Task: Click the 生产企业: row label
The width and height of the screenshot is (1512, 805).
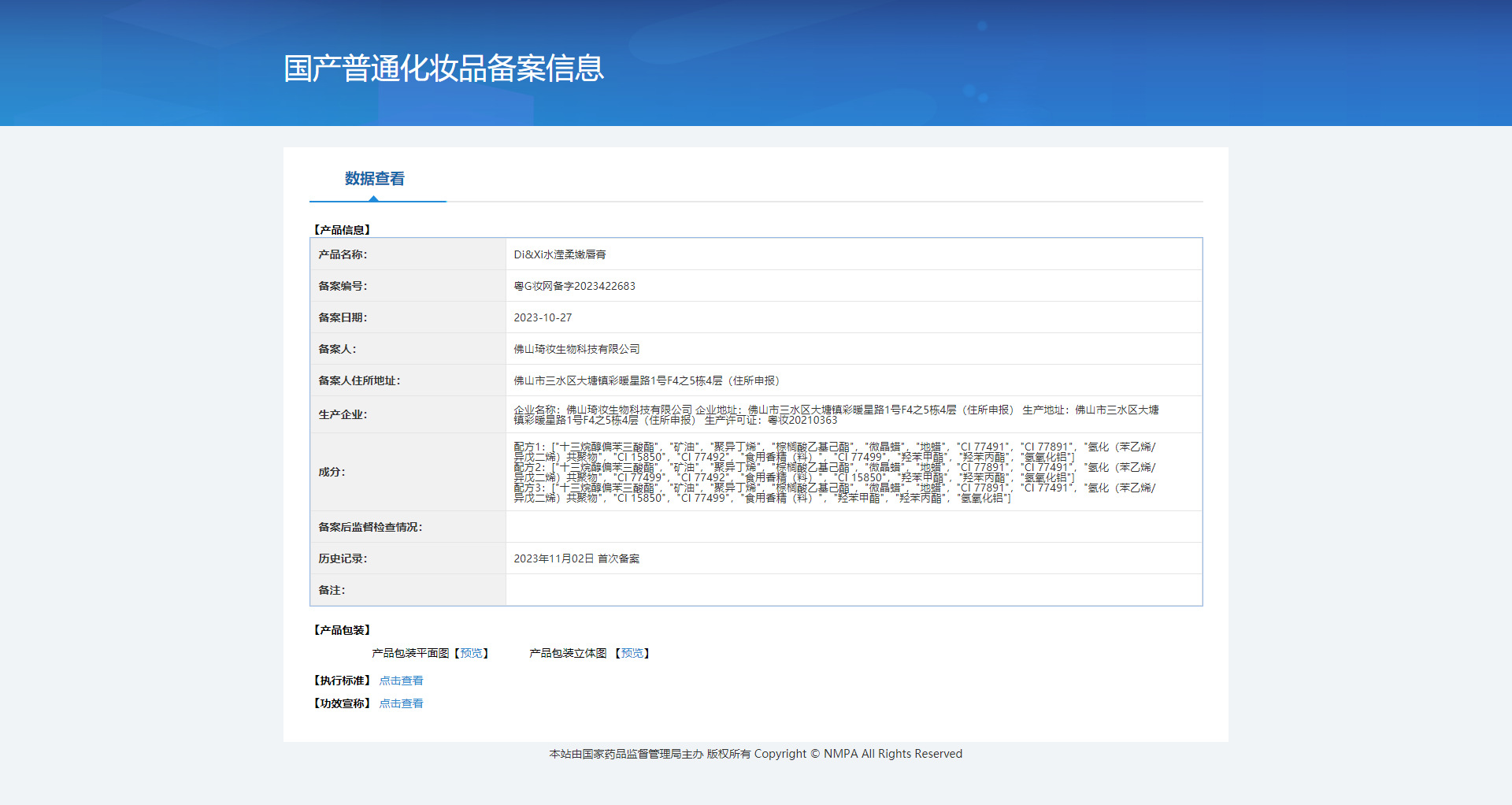Action: point(343,414)
